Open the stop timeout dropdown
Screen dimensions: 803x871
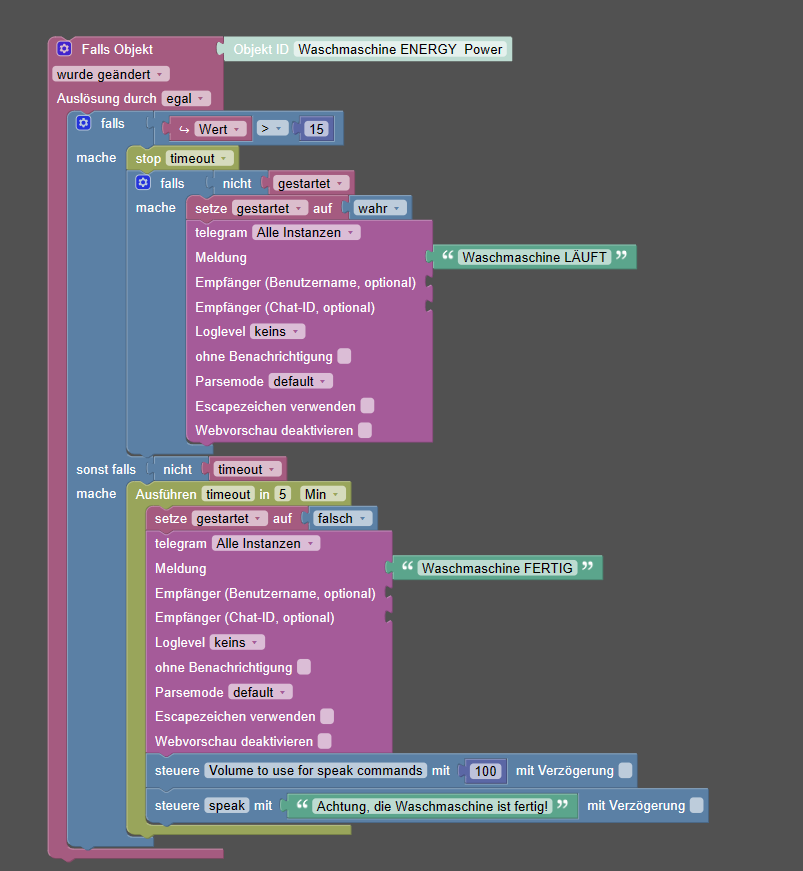199,159
